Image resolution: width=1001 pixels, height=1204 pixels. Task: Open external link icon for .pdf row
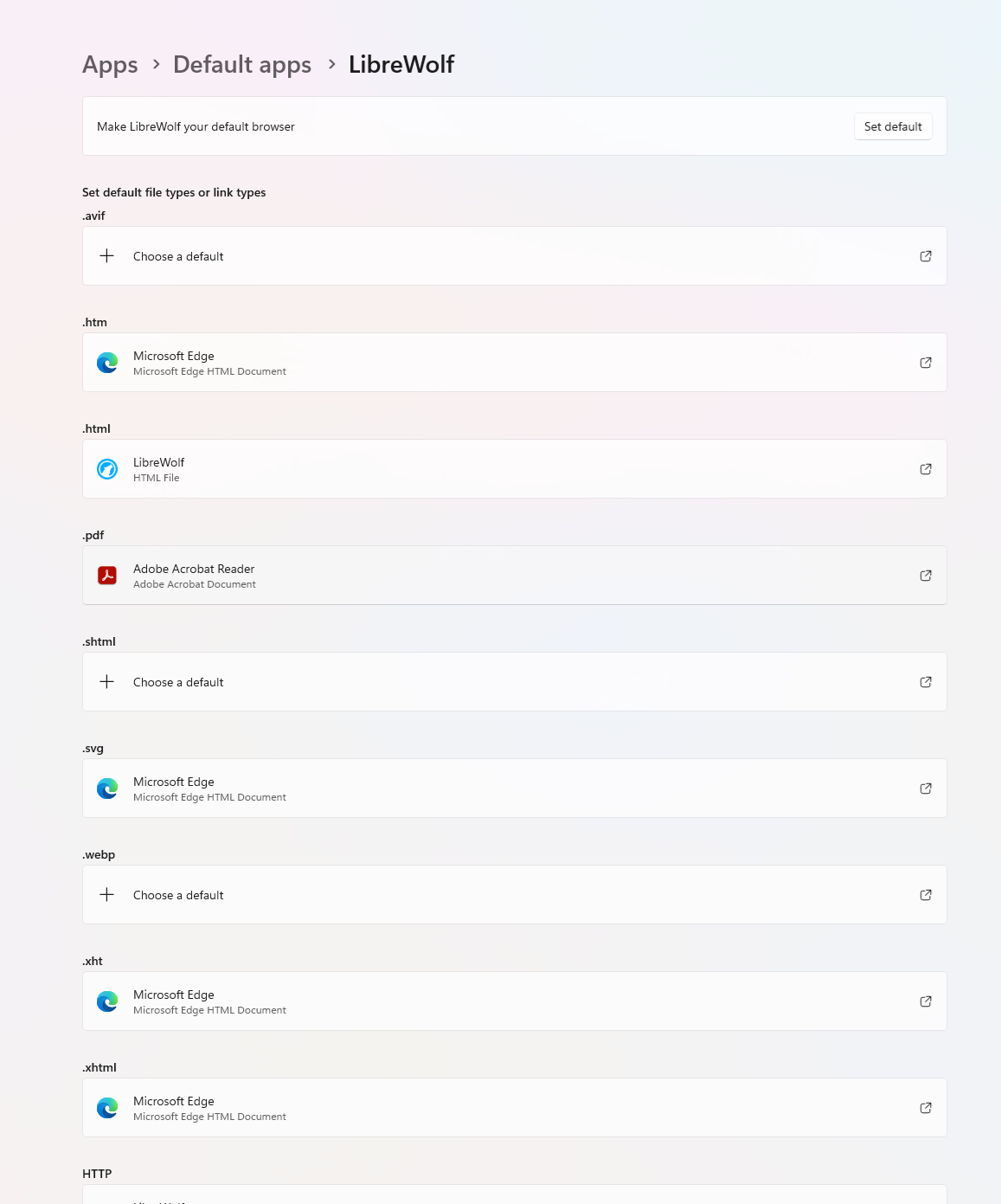point(926,576)
